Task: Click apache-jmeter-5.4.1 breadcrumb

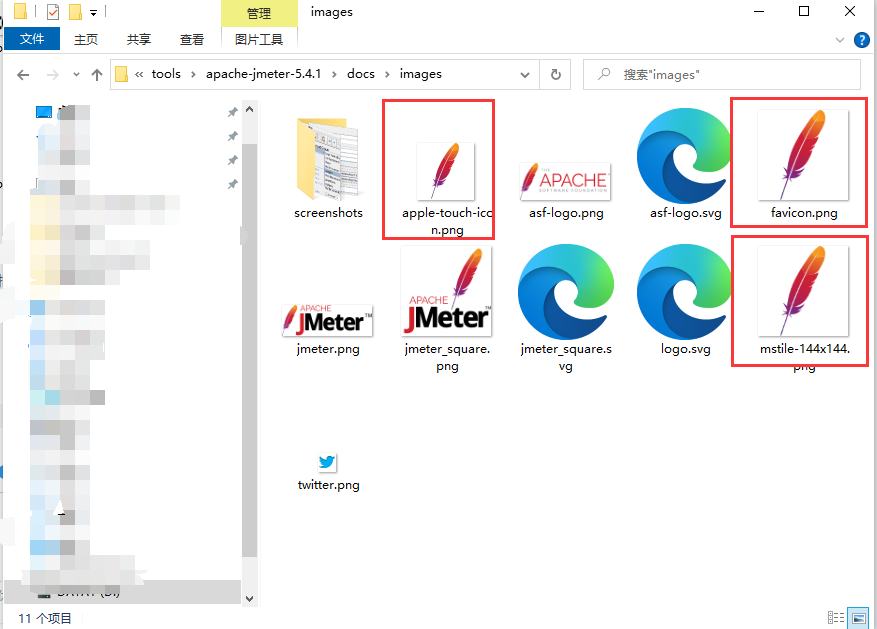Action: [263, 74]
